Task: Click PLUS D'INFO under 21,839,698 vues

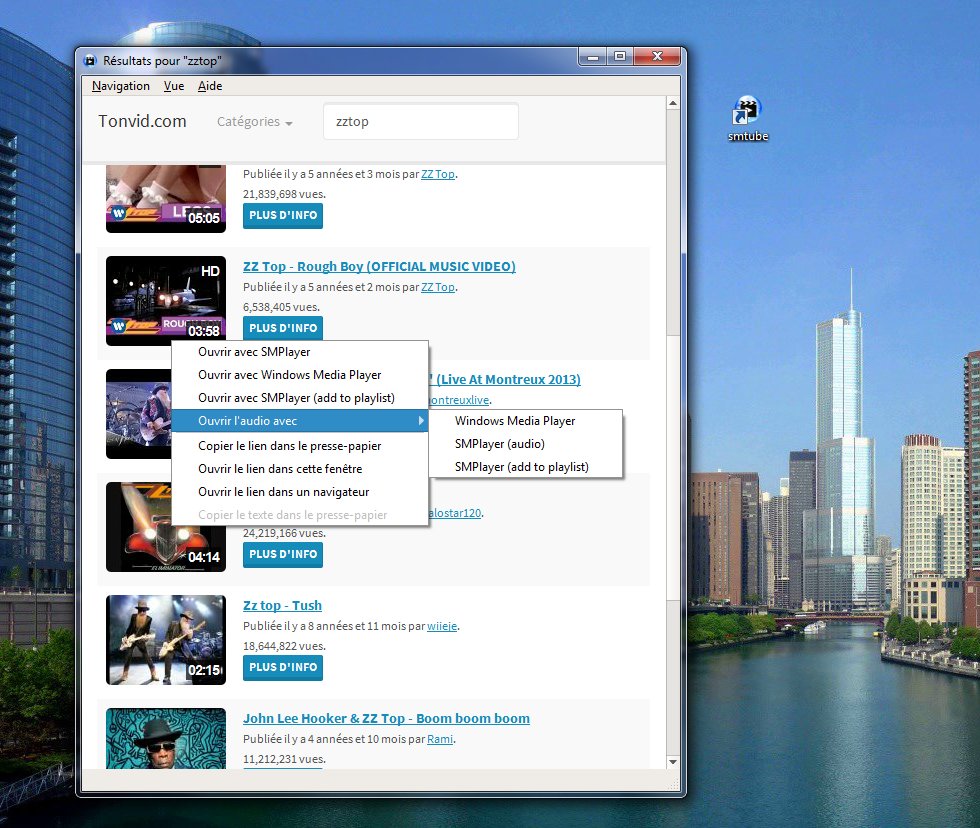Action: [282, 216]
